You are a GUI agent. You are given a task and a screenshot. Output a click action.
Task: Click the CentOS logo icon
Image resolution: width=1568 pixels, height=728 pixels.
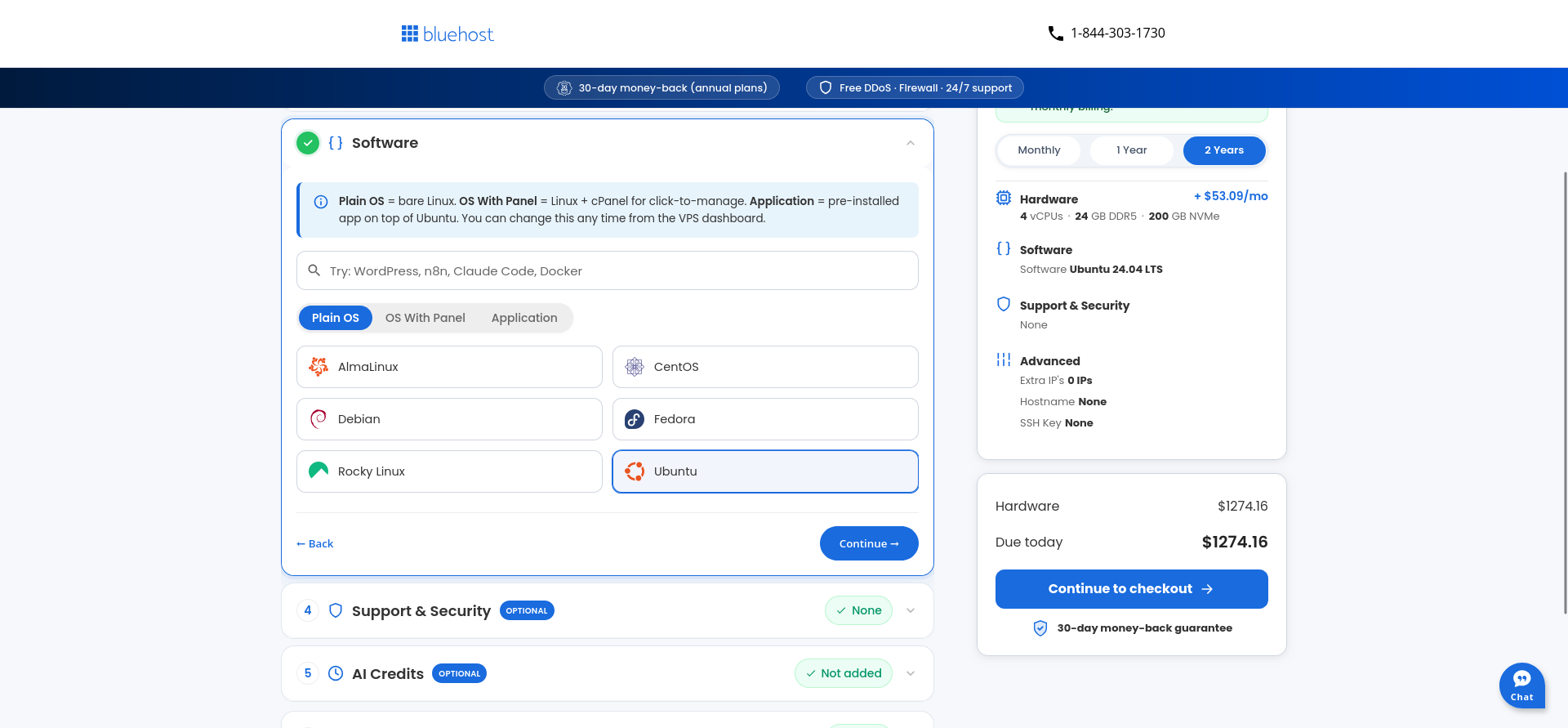pos(635,367)
